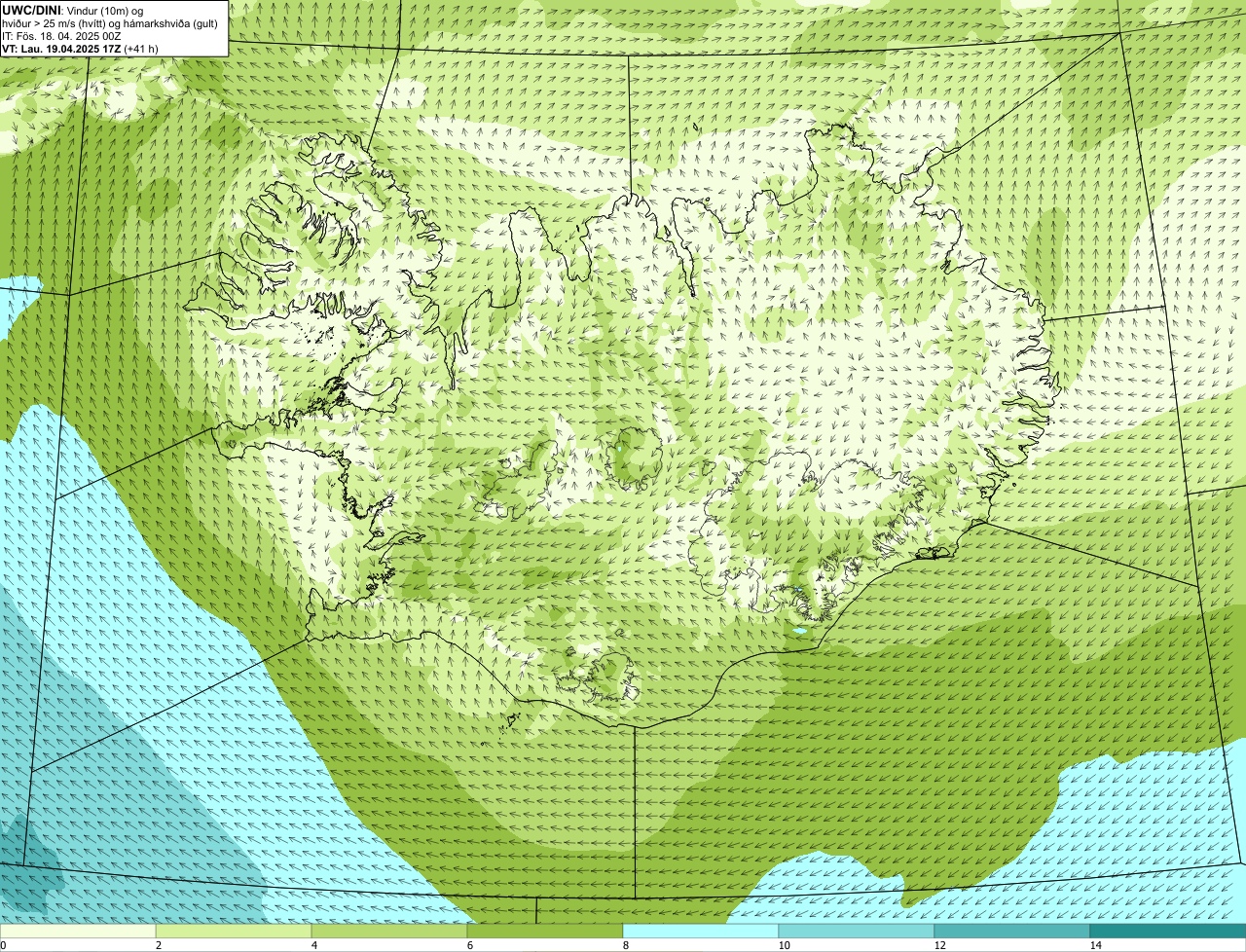Click the scale label '6'
Screen dimensions: 1246x952
(x=469, y=945)
